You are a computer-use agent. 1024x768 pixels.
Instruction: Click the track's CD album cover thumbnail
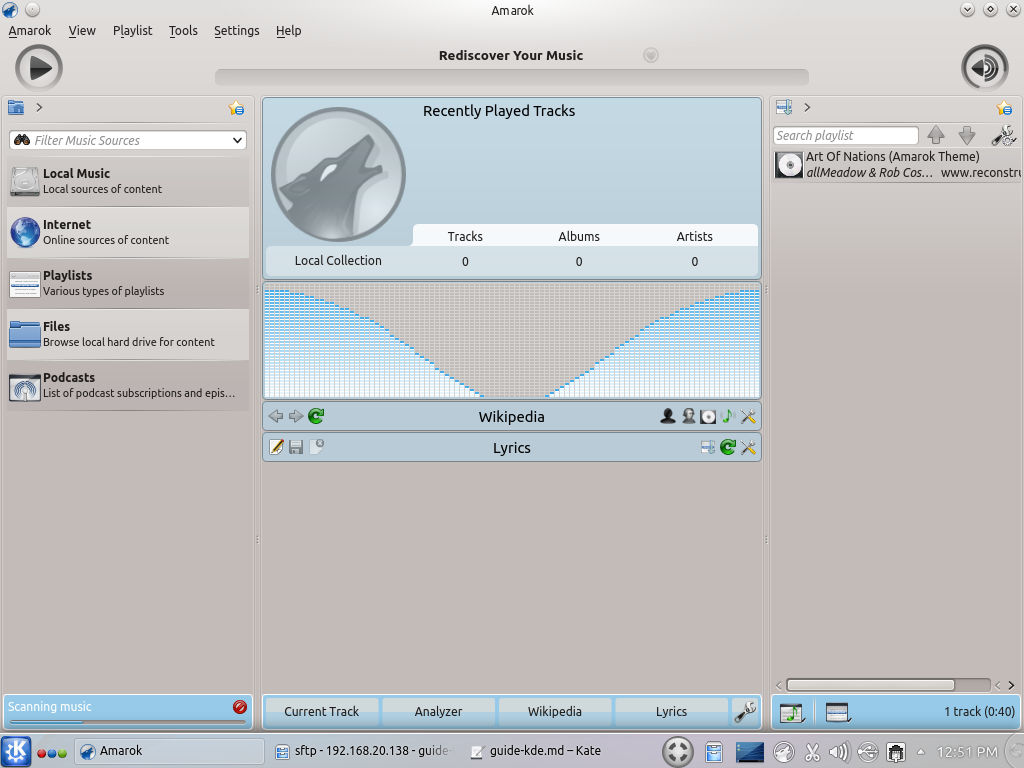pos(789,165)
